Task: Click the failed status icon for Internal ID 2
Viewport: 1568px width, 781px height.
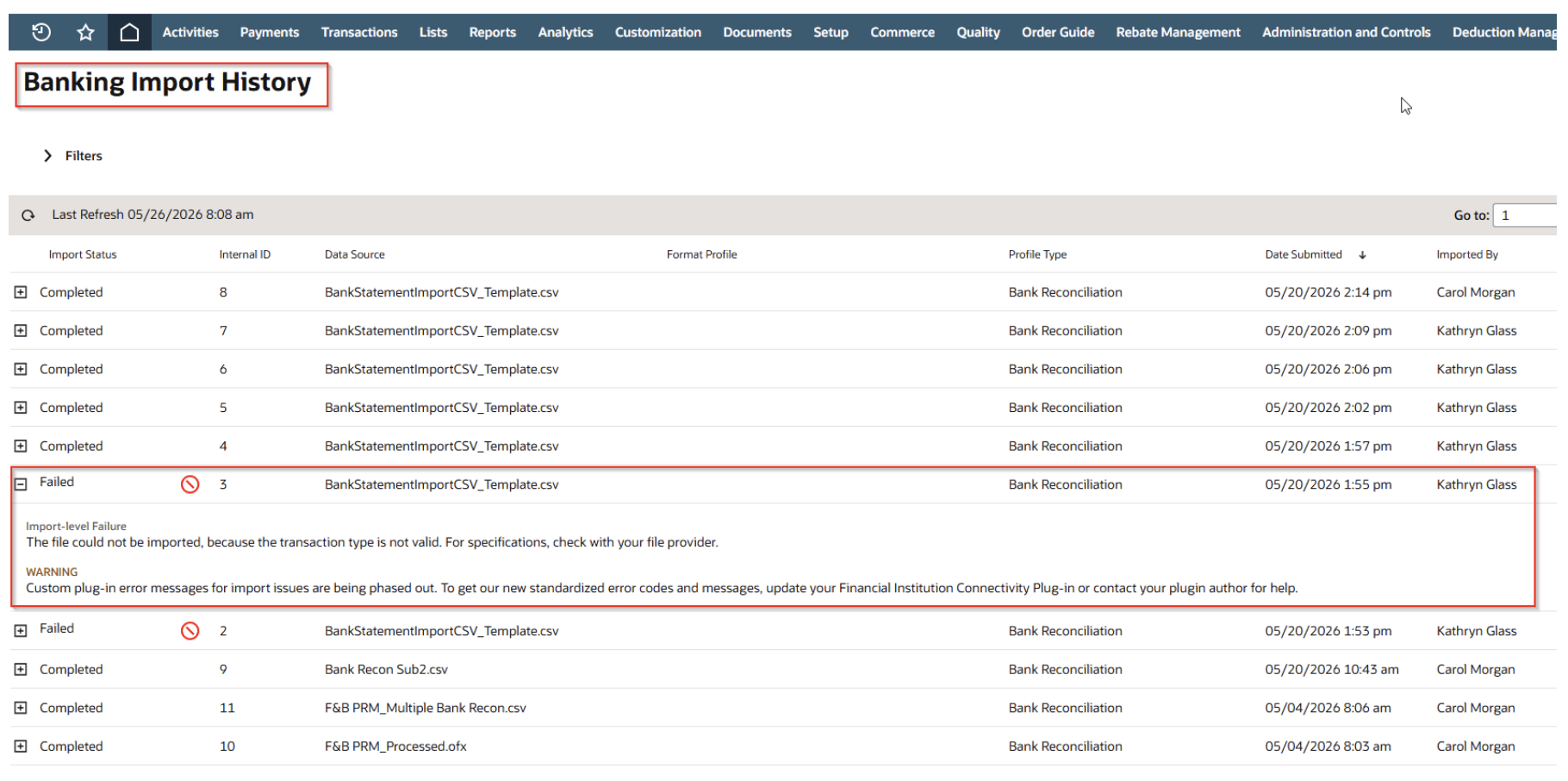Action: [x=190, y=631]
